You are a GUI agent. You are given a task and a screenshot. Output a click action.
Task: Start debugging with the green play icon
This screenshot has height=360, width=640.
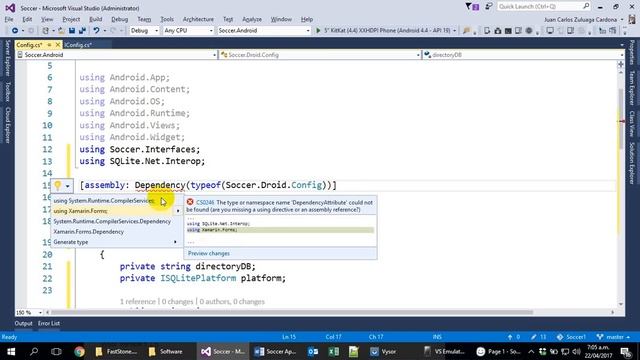[318, 31]
